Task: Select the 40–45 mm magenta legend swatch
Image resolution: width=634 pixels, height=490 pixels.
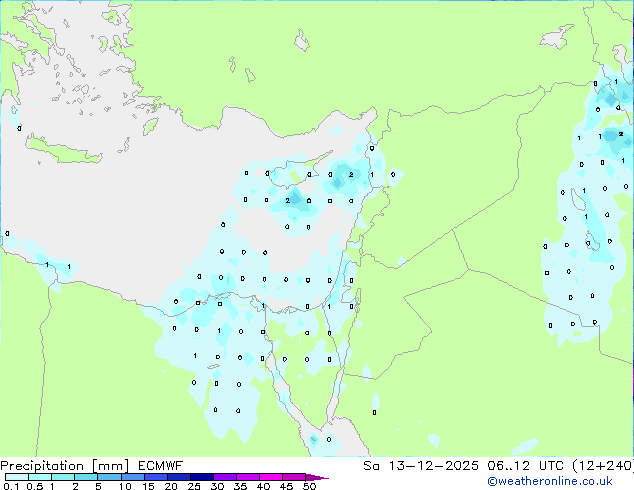Action: click(x=271, y=477)
